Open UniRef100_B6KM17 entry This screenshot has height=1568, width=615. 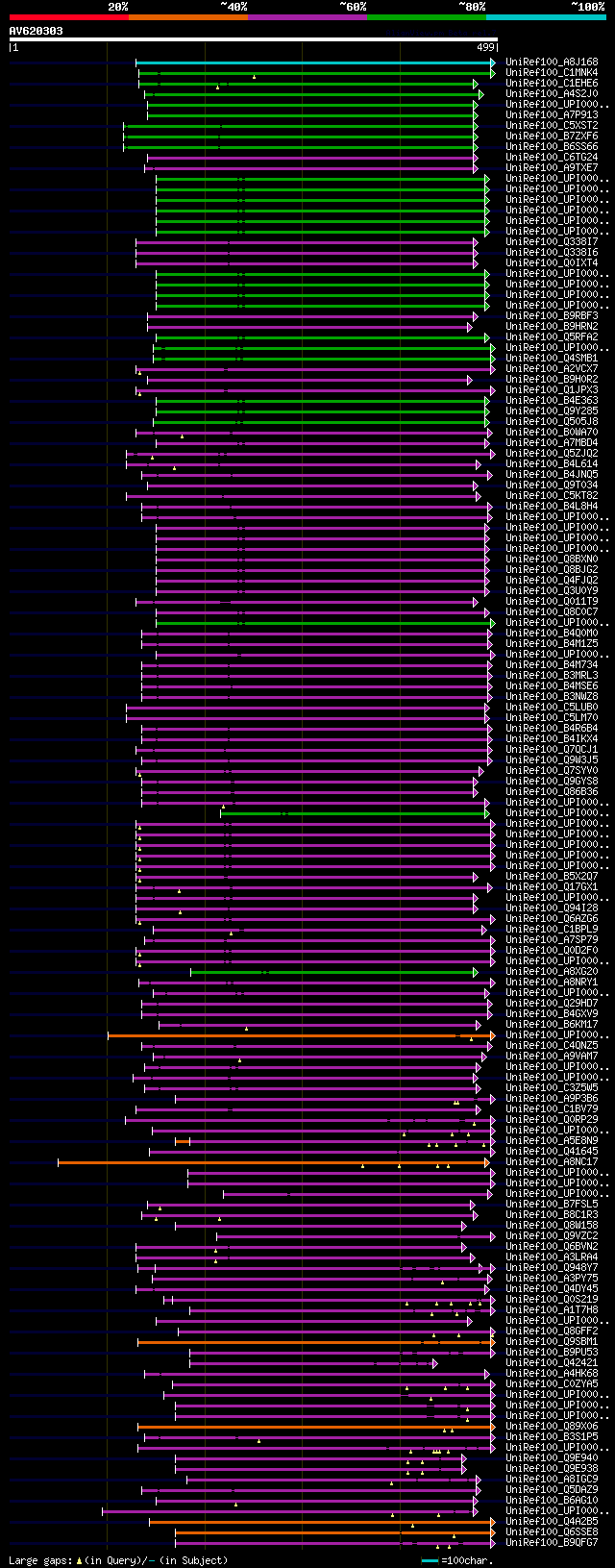pos(552,1024)
